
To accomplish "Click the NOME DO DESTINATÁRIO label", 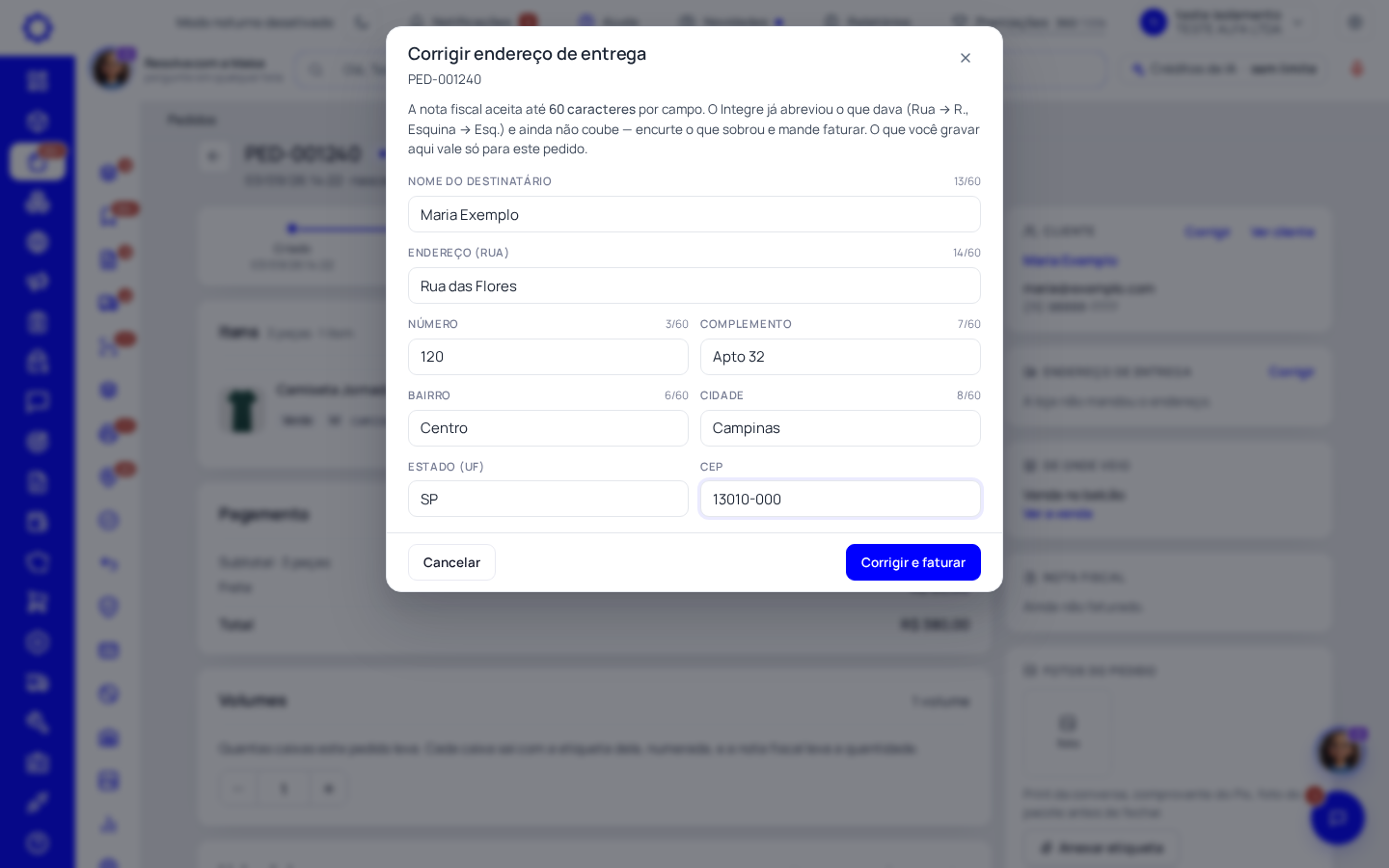I will (x=479, y=181).
